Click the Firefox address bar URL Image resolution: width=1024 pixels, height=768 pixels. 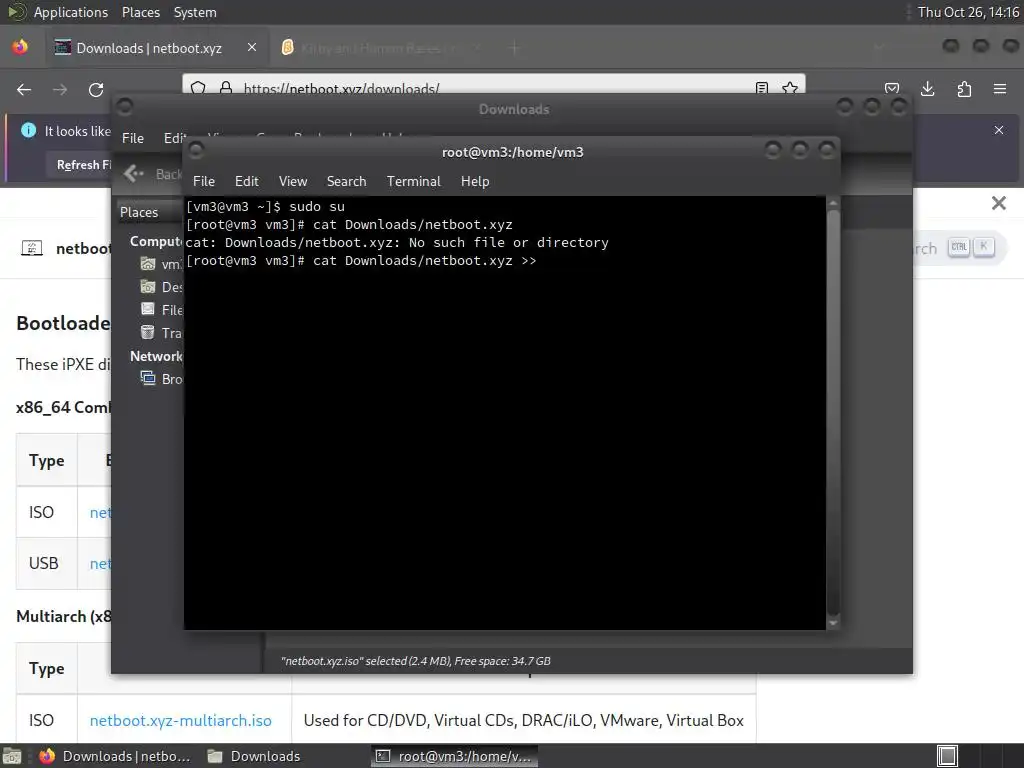pyautogui.click(x=342, y=88)
